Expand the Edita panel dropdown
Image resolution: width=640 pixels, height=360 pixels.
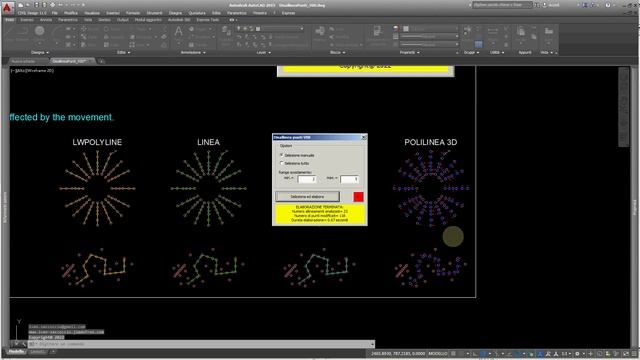pyautogui.click(x=124, y=52)
